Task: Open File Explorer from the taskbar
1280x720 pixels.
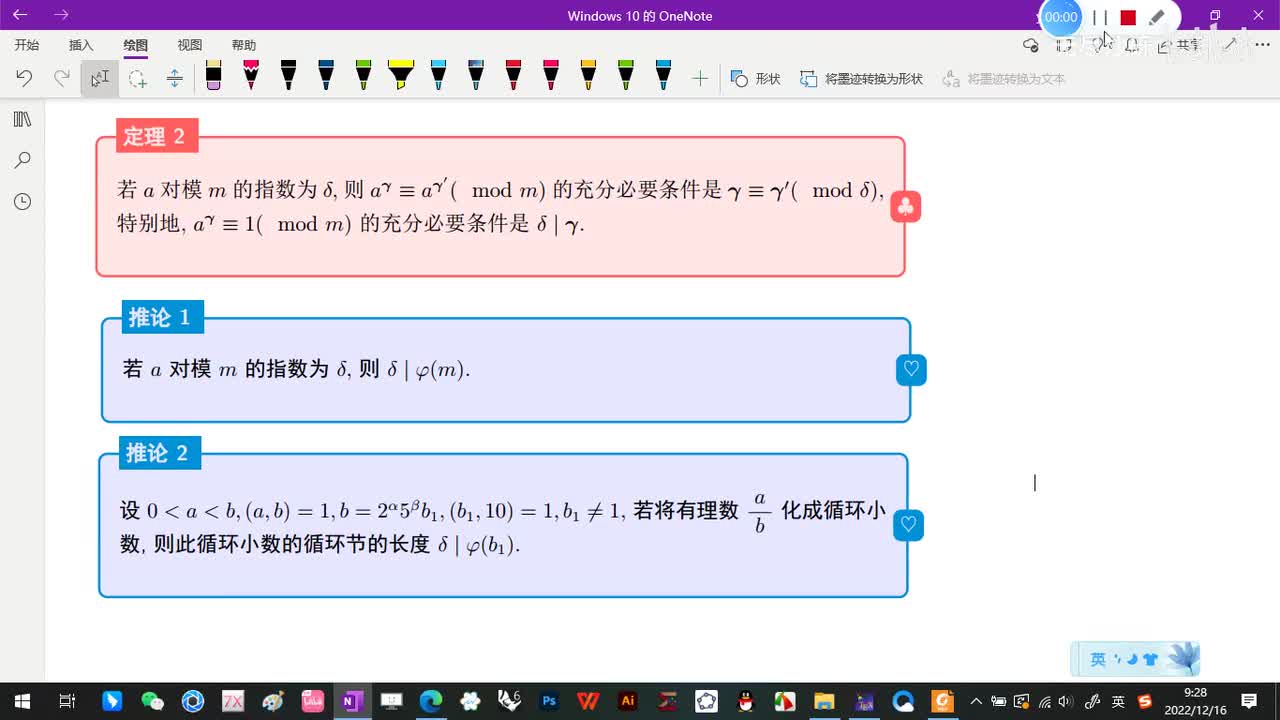Action: [824, 701]
